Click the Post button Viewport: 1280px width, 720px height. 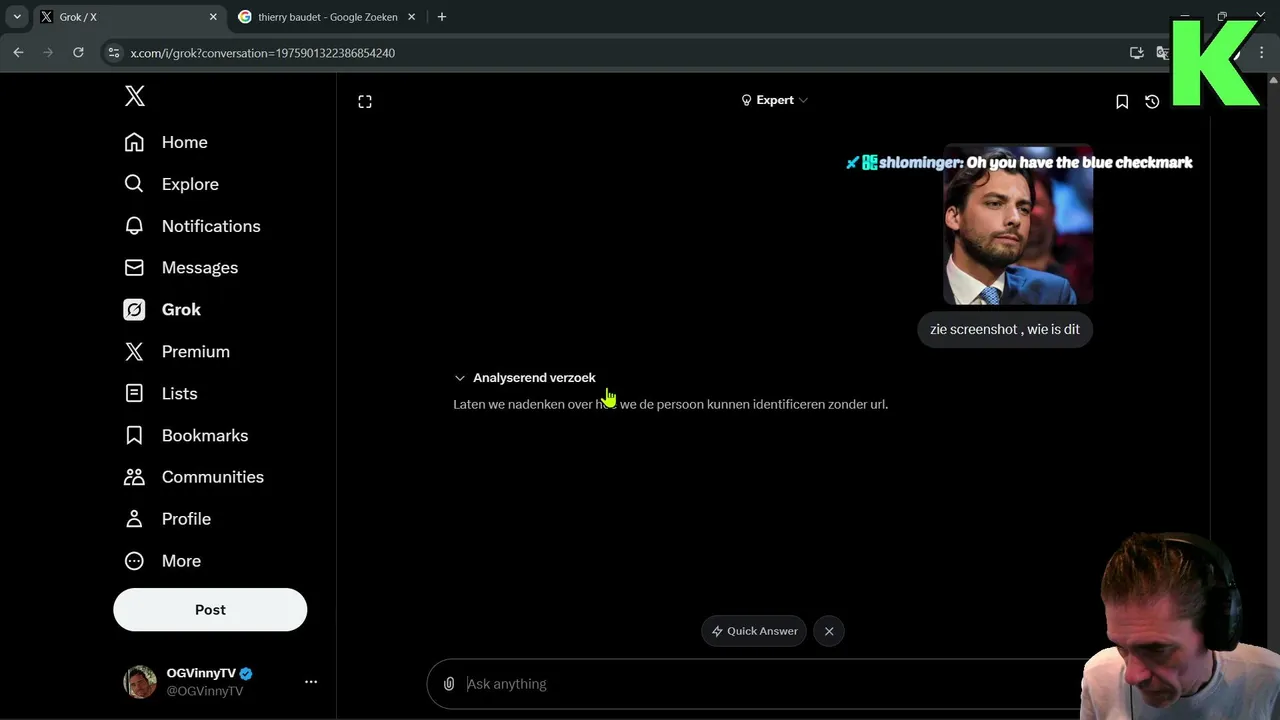click(x=210, y=610)
